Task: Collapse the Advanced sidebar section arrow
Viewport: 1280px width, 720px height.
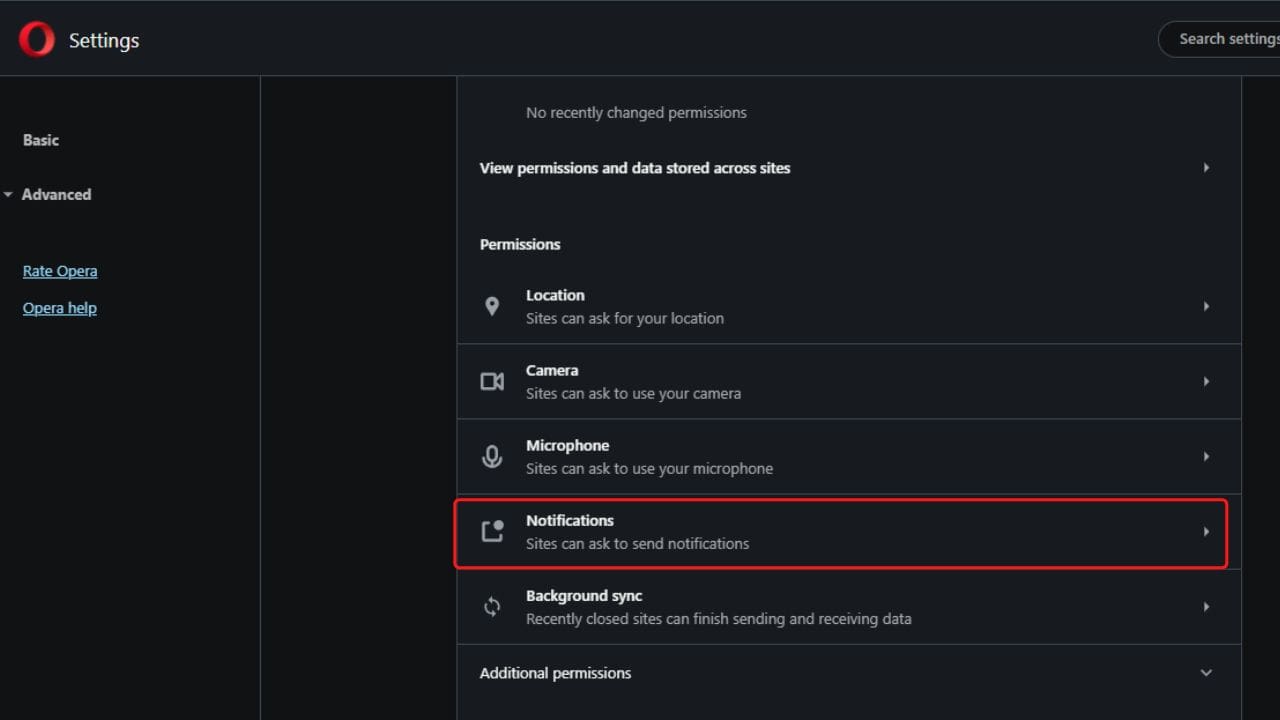Action: (8, 195)
